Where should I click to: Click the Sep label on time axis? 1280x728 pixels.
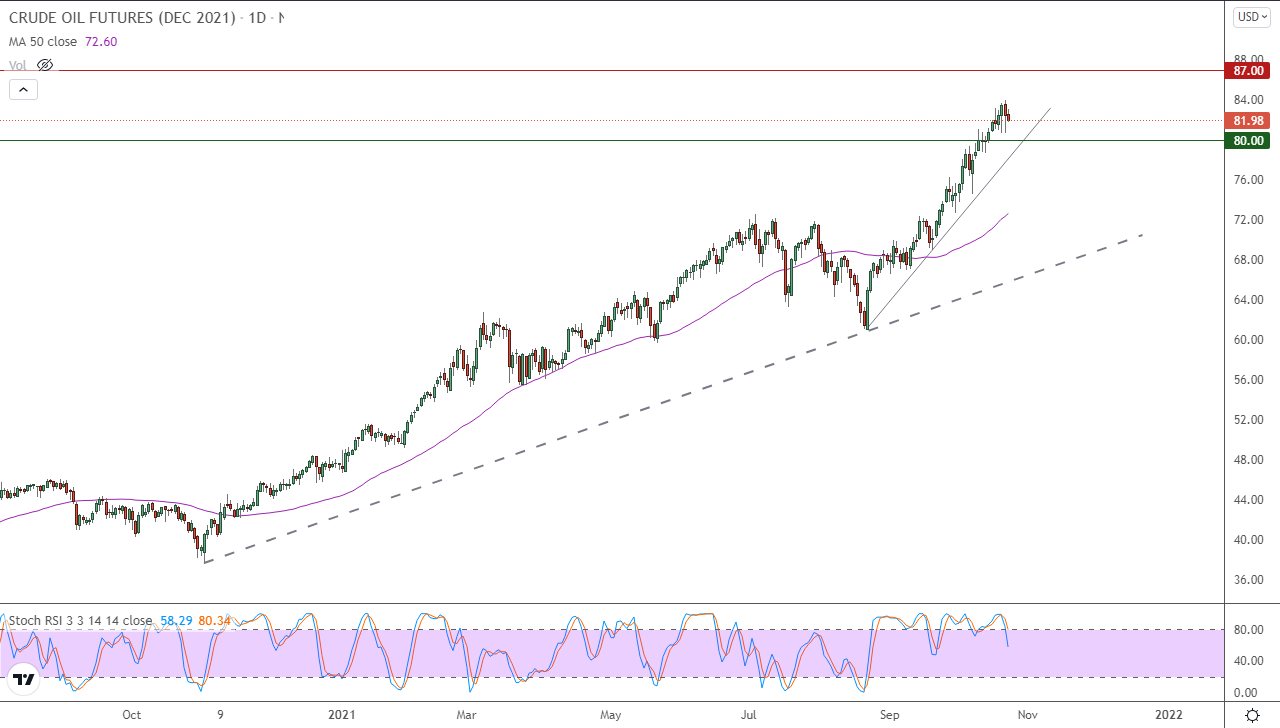(891, 715)
